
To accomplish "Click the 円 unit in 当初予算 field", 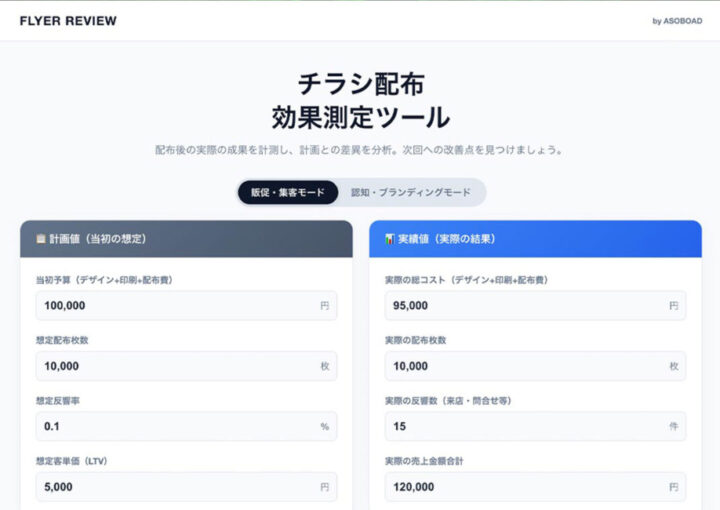I will click(x=325, y=306).
